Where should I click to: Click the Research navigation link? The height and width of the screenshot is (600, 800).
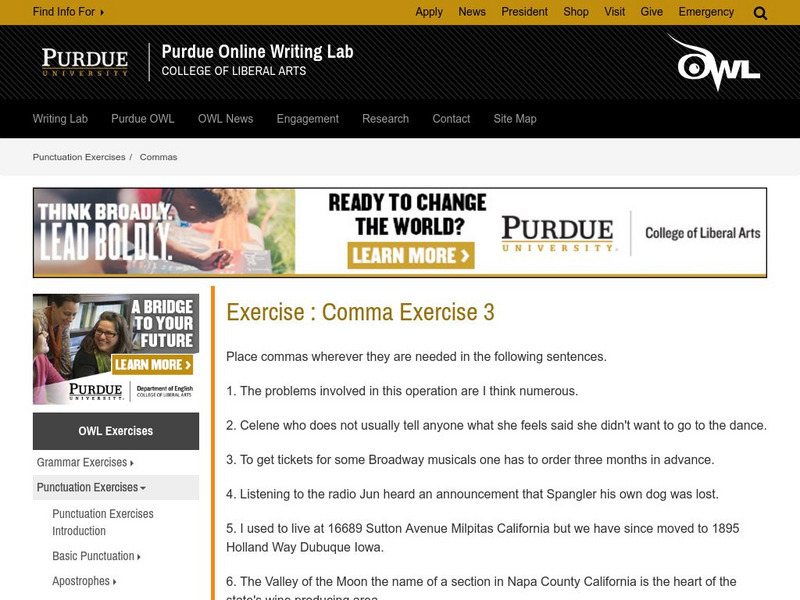[x=386, y=118]
